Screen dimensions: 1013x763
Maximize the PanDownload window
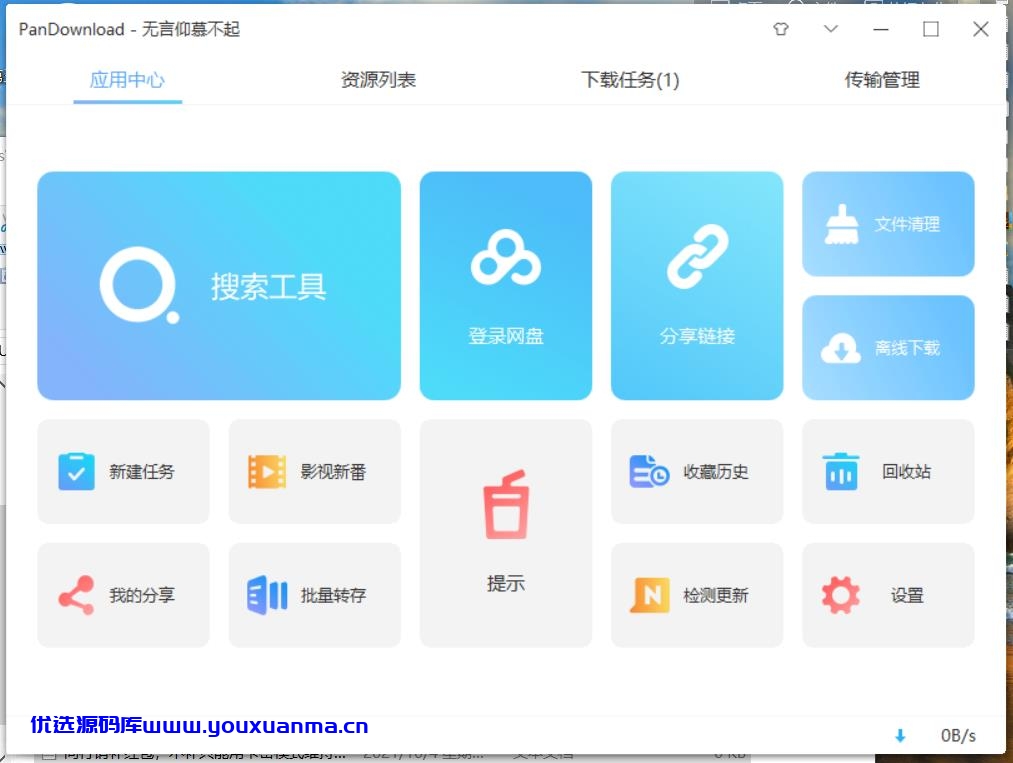931,29
